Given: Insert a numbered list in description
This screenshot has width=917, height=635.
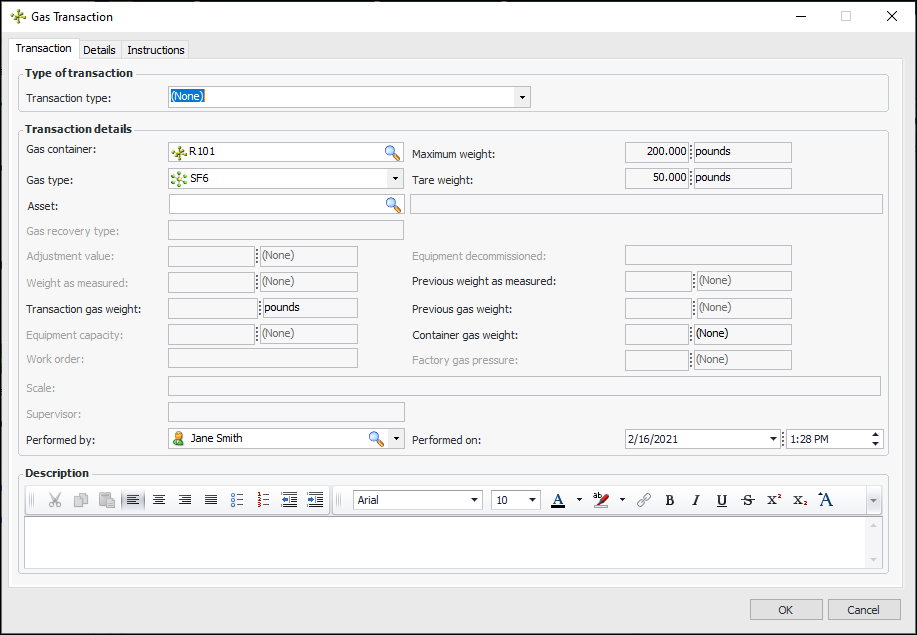Looking at the screenshot, I should 264,500.
